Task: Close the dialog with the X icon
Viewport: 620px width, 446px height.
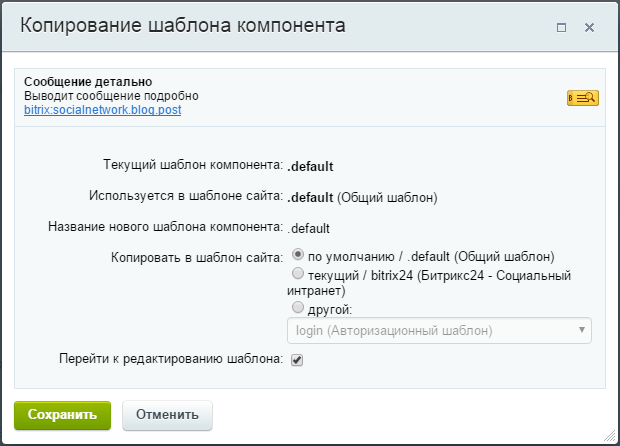Action: [589, 28]
